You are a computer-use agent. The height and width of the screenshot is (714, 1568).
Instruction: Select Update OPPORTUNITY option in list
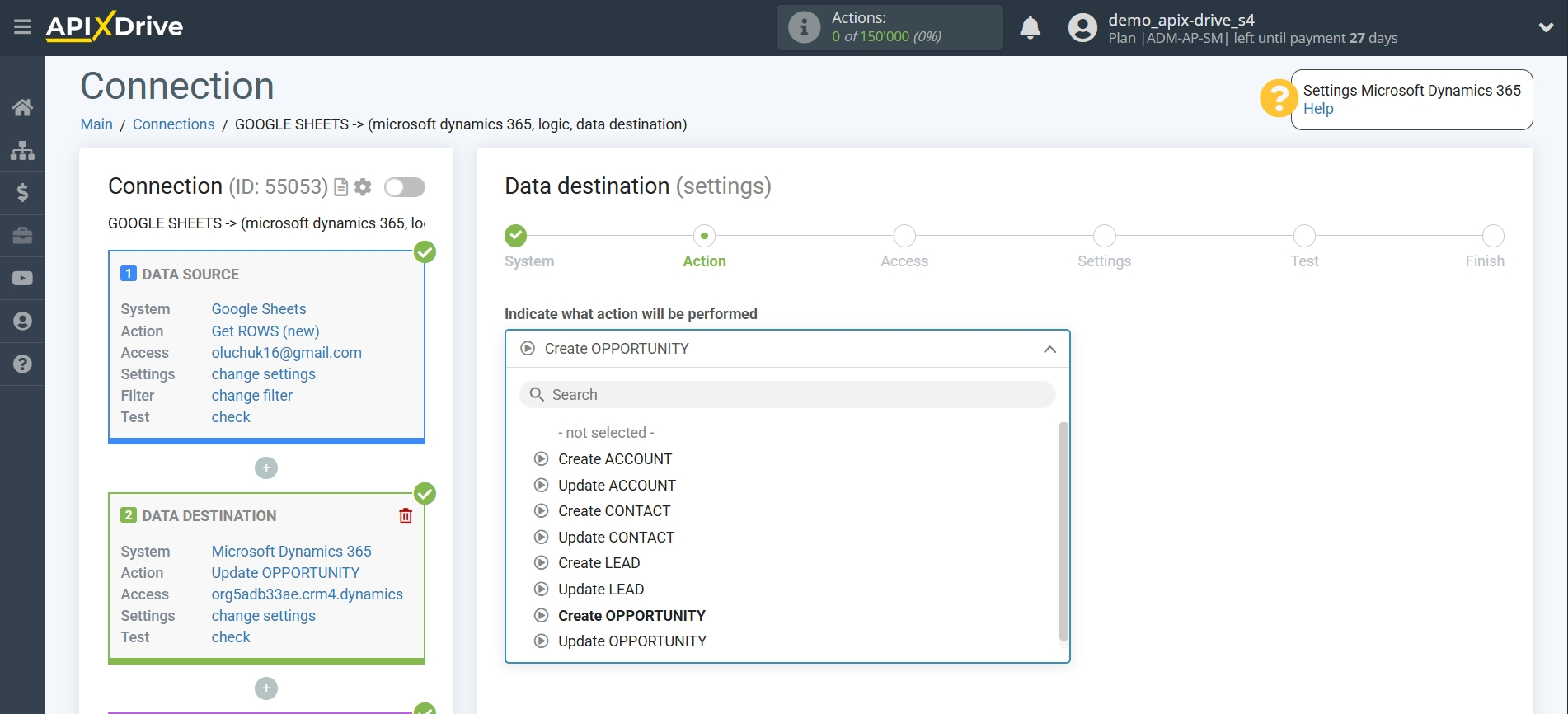632,641
